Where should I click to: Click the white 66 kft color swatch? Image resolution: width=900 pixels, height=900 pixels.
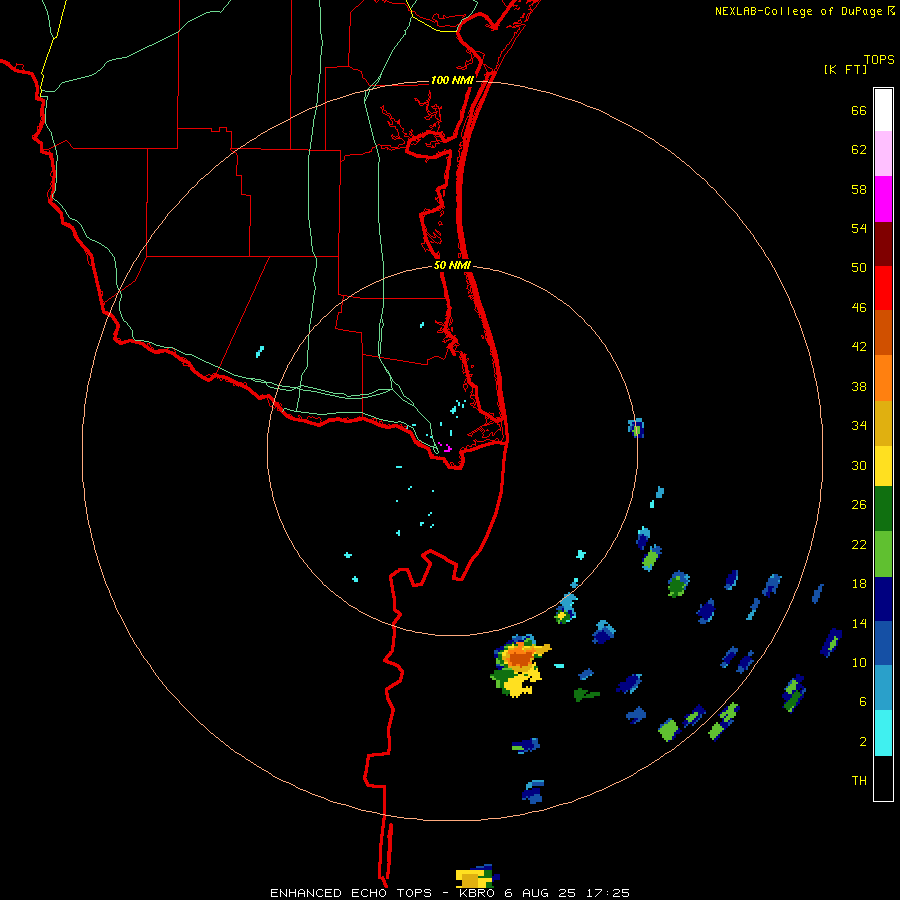883,110
